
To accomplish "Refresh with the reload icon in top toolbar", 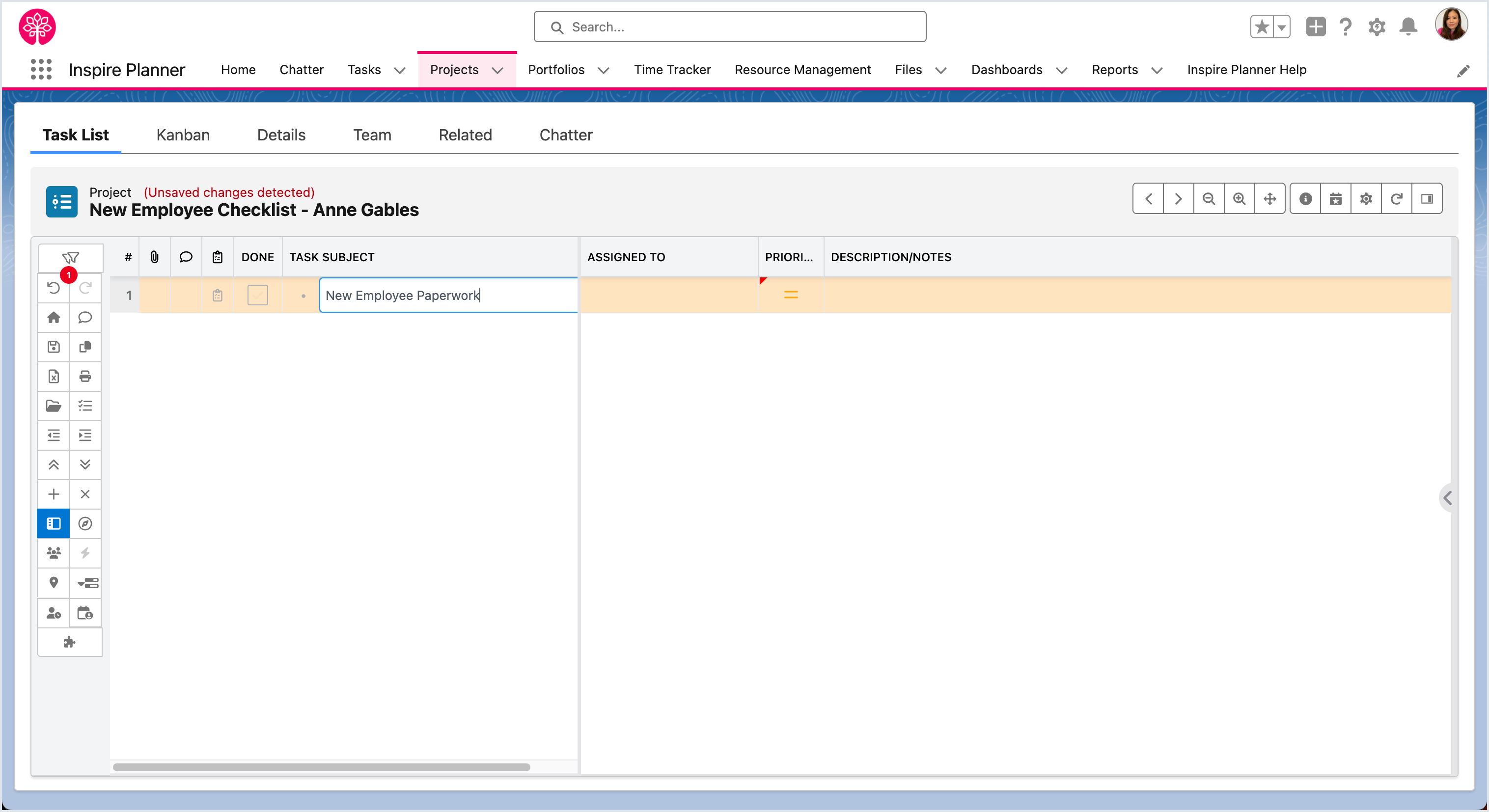I will (1397, 199).
